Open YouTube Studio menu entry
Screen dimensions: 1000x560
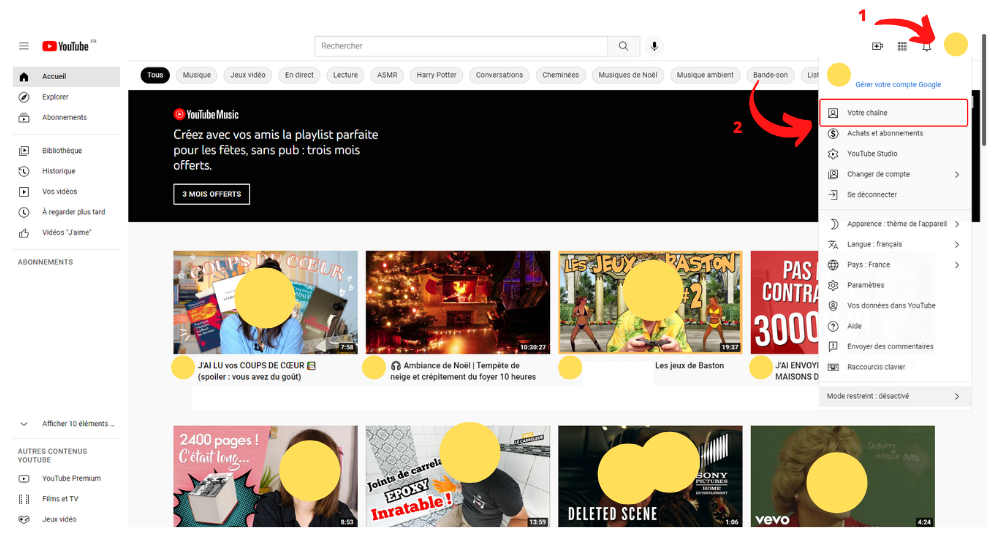coord(894,154)
